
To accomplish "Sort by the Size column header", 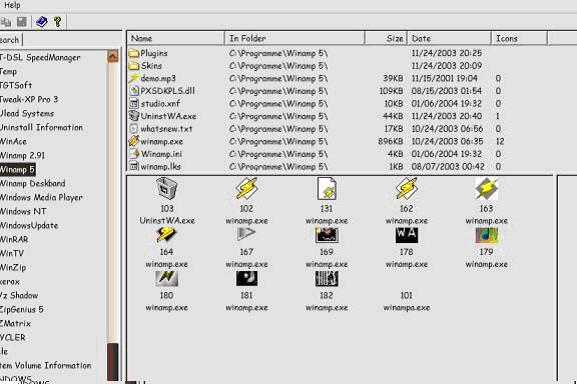I will [x=386, y=38].
